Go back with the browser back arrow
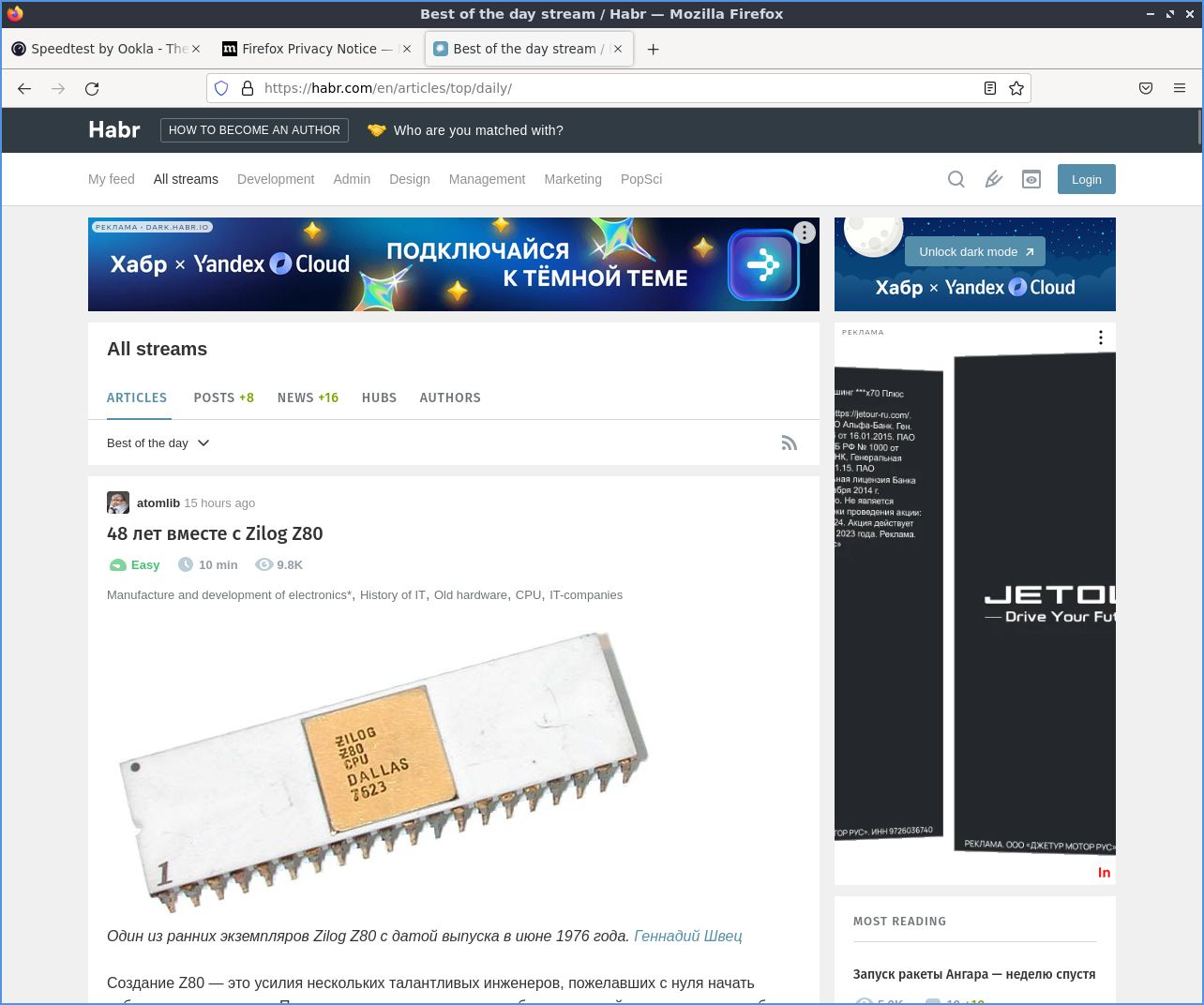Viewport: 1204px width, 1005px height. [x=24, y=88]
